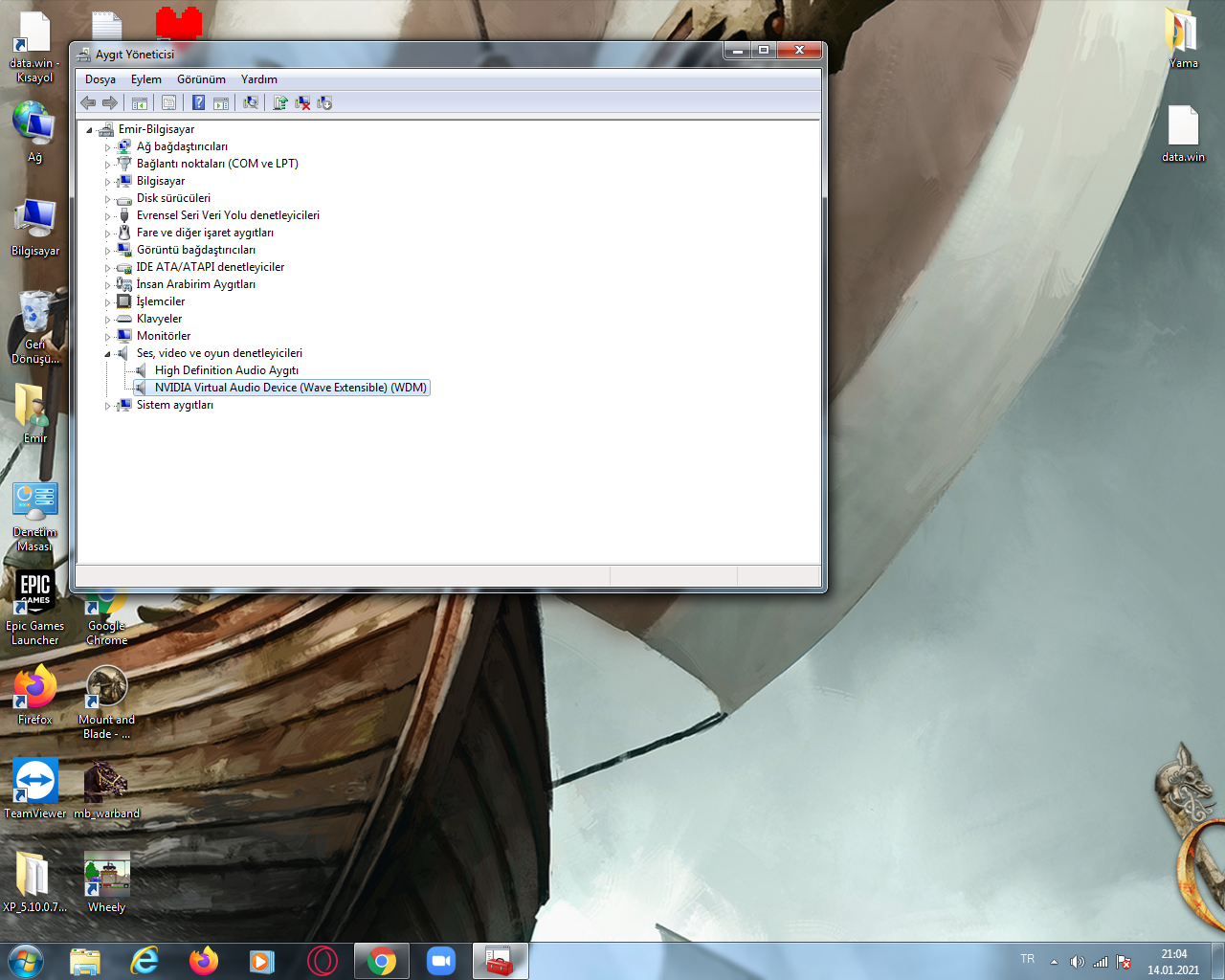This screenshot has height=980, width=1225.
Task: Switch to Google Chrome in the taskbar
Action: tap(382, 961)
